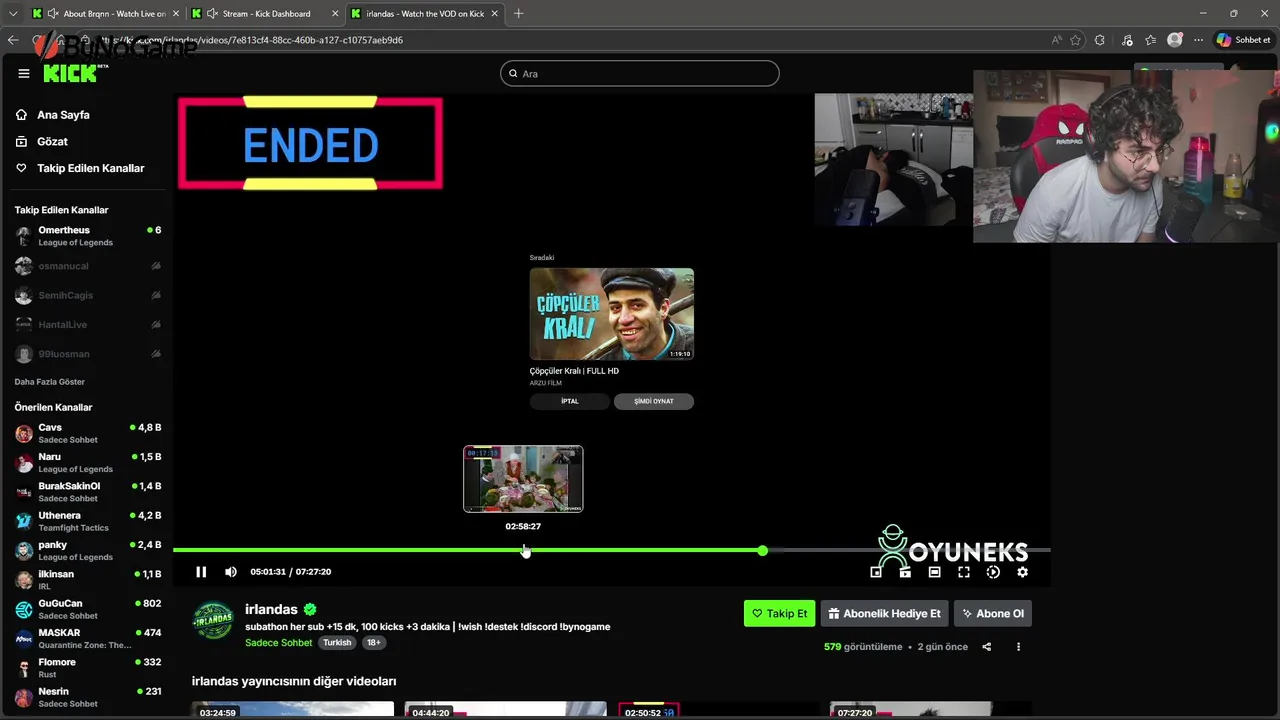This screenshot has width=1280, height=720.
Task: Focus the Ara search field
Action: 640,73
